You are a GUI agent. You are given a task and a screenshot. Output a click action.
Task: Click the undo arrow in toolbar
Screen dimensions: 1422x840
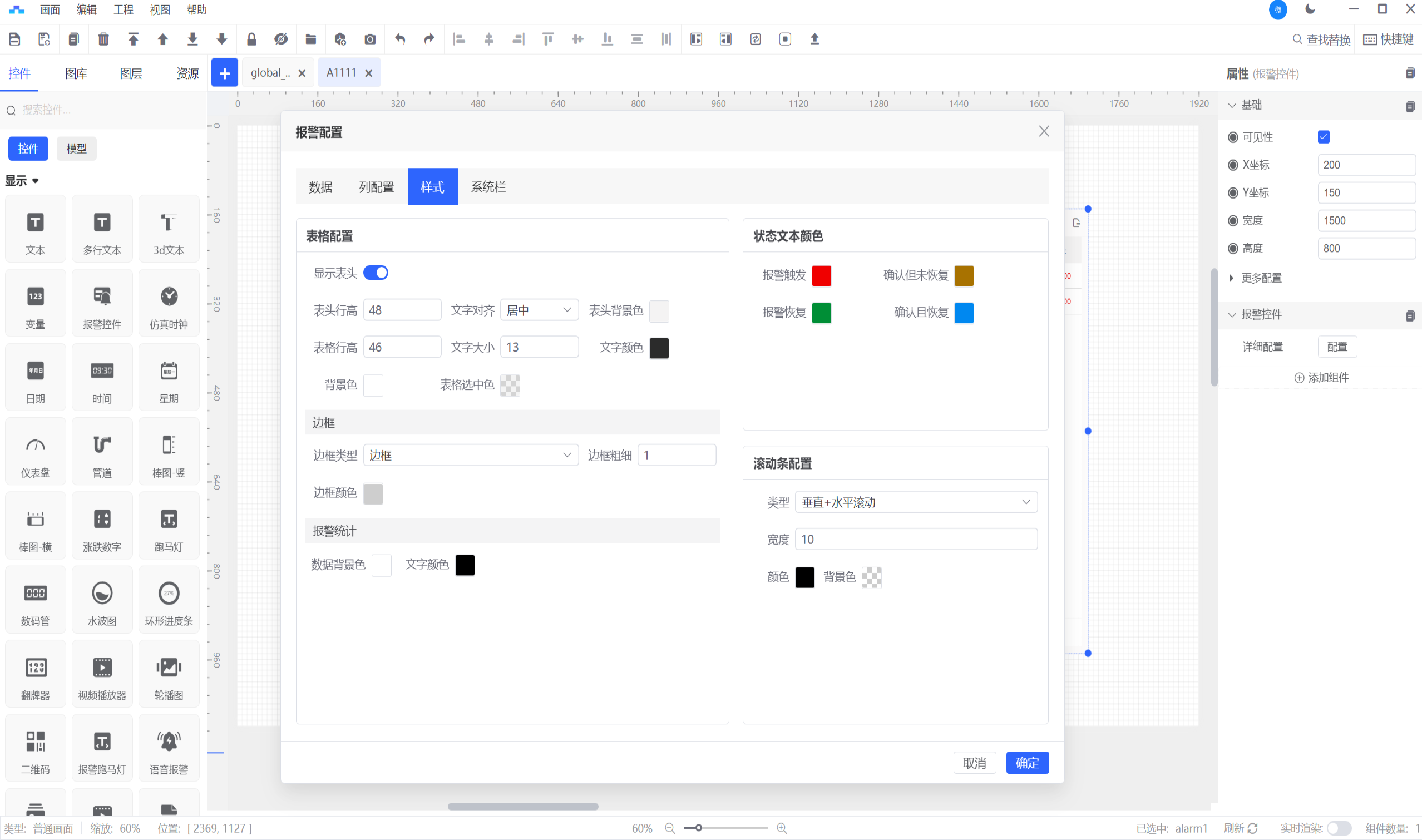(x=399, y=39)
